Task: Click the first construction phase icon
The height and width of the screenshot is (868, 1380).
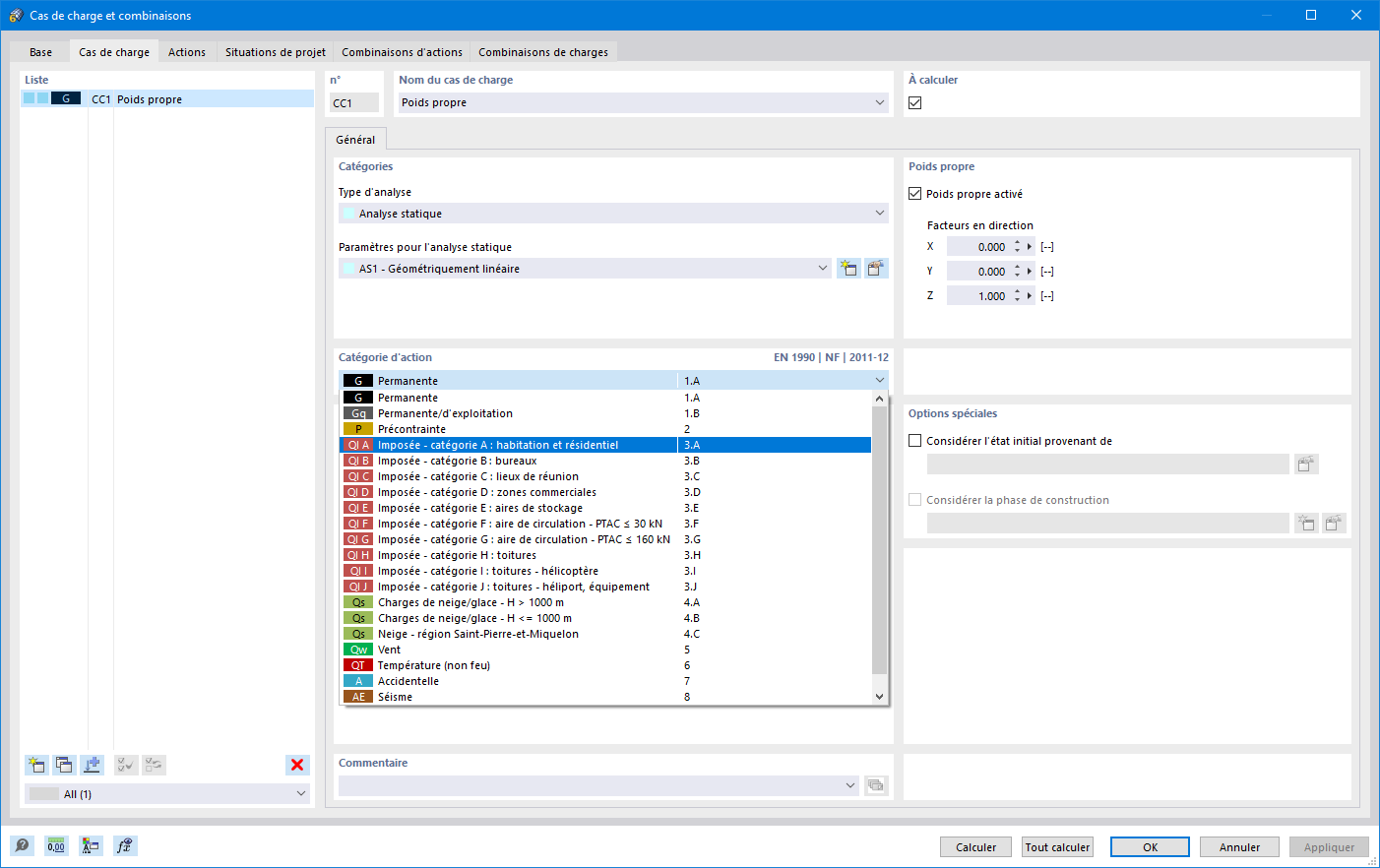Action: coord(1306,523)
